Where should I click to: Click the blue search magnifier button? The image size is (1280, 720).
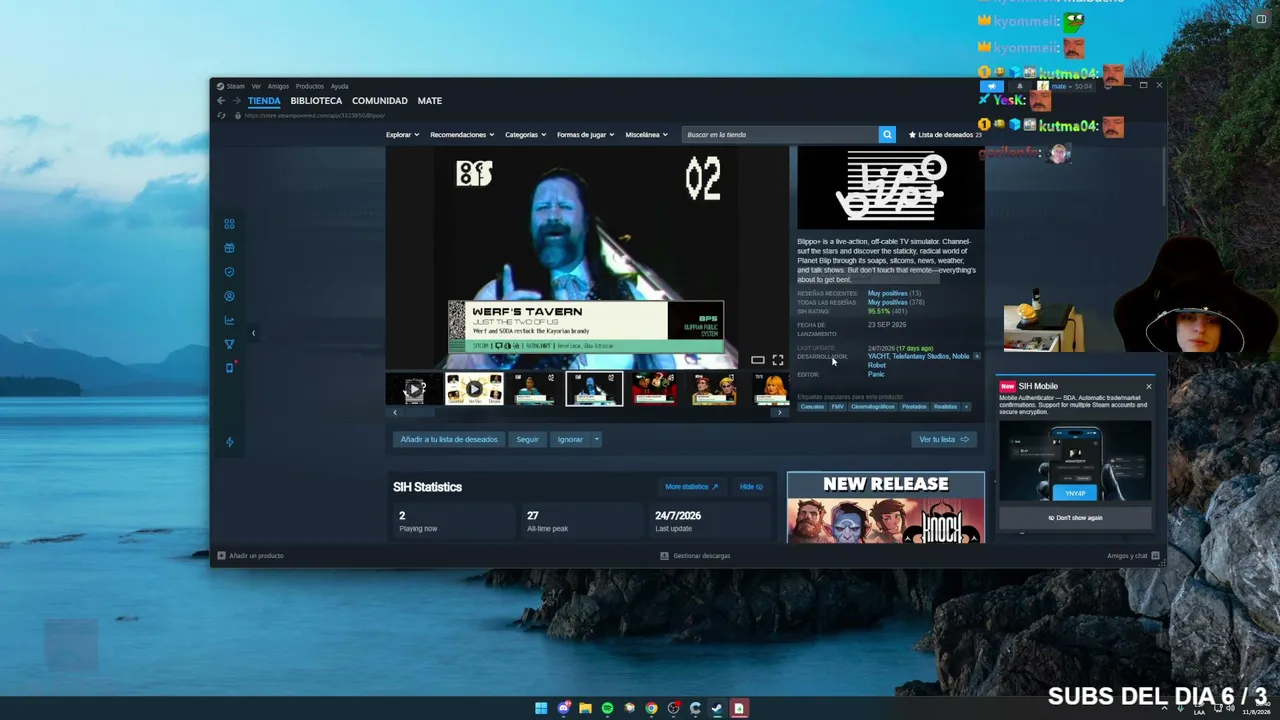point(886,135)
